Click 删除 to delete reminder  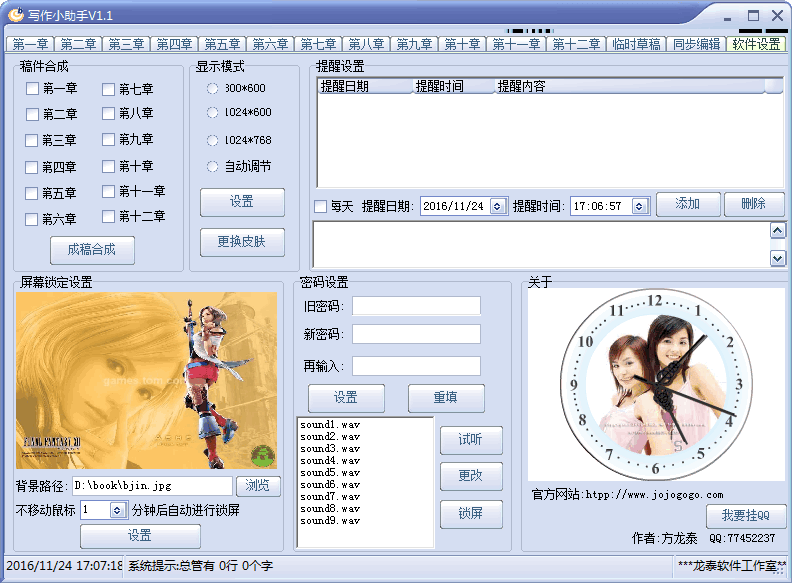click(x=754, y=204)
